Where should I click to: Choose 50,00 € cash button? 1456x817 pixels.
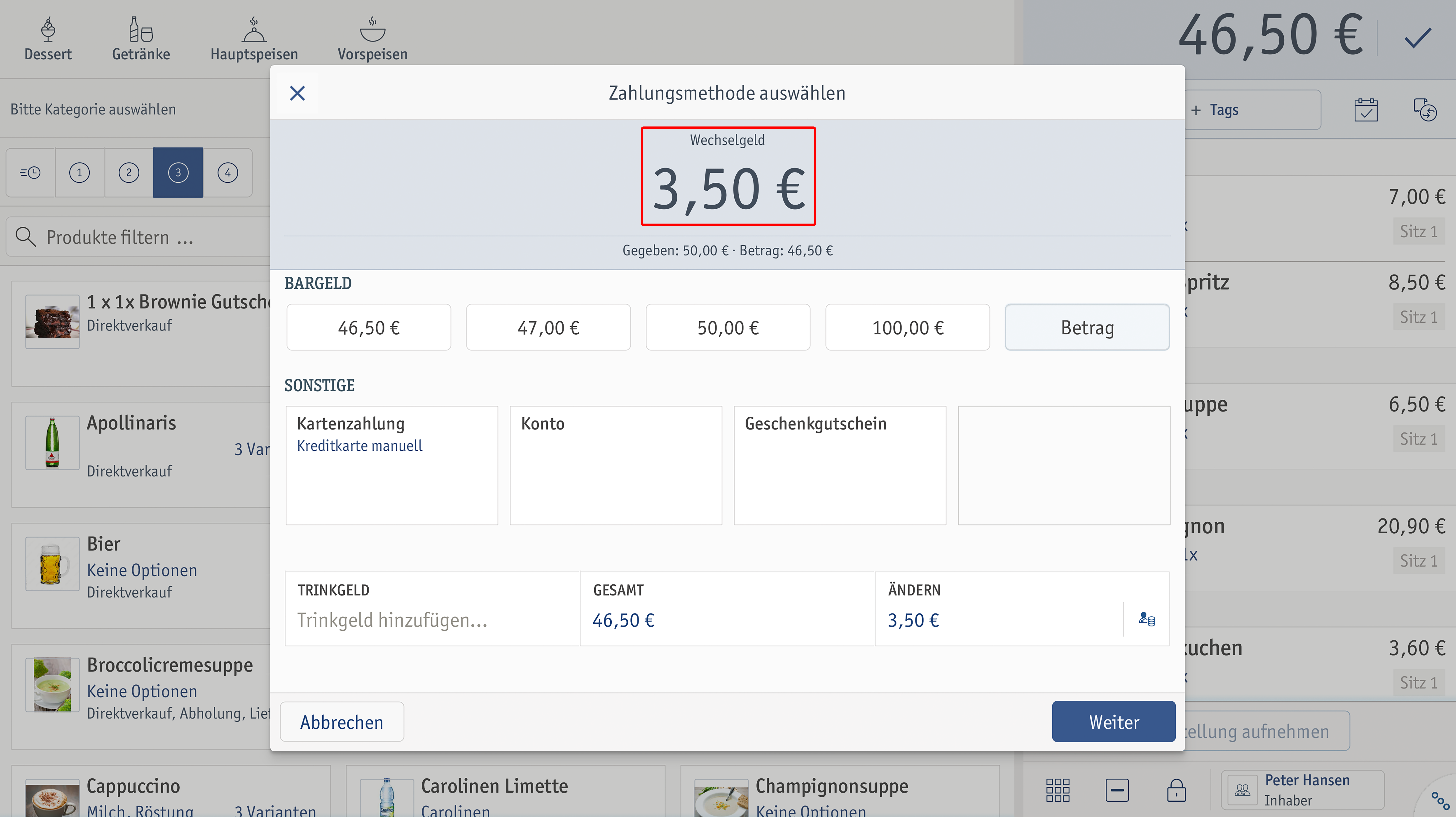tap(728, 328)
